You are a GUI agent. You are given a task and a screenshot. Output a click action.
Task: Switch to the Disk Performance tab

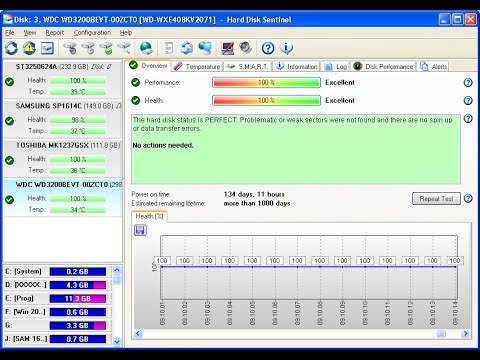[x=383, y=66]
